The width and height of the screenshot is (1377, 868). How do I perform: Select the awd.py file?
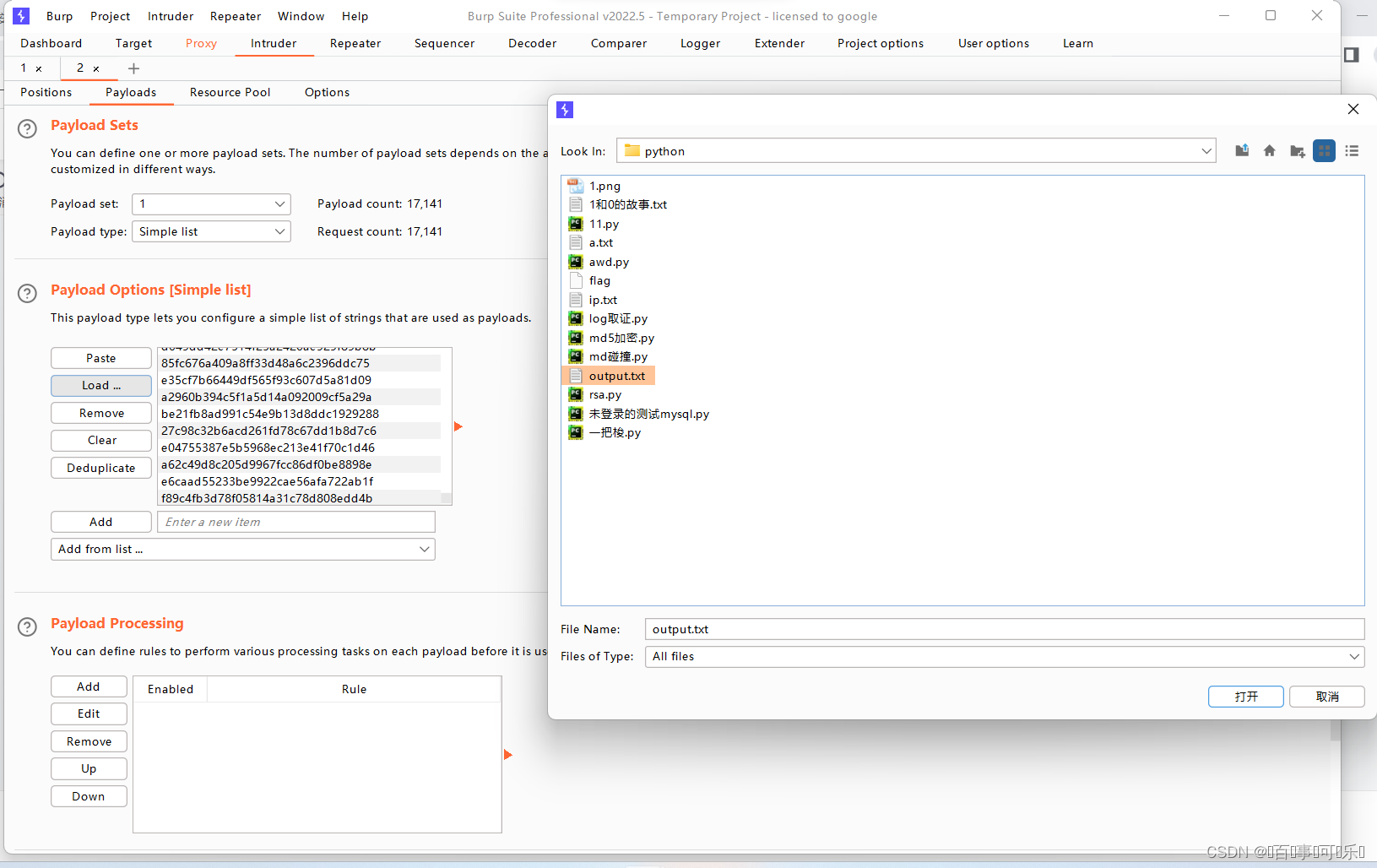tap(609, 262)
